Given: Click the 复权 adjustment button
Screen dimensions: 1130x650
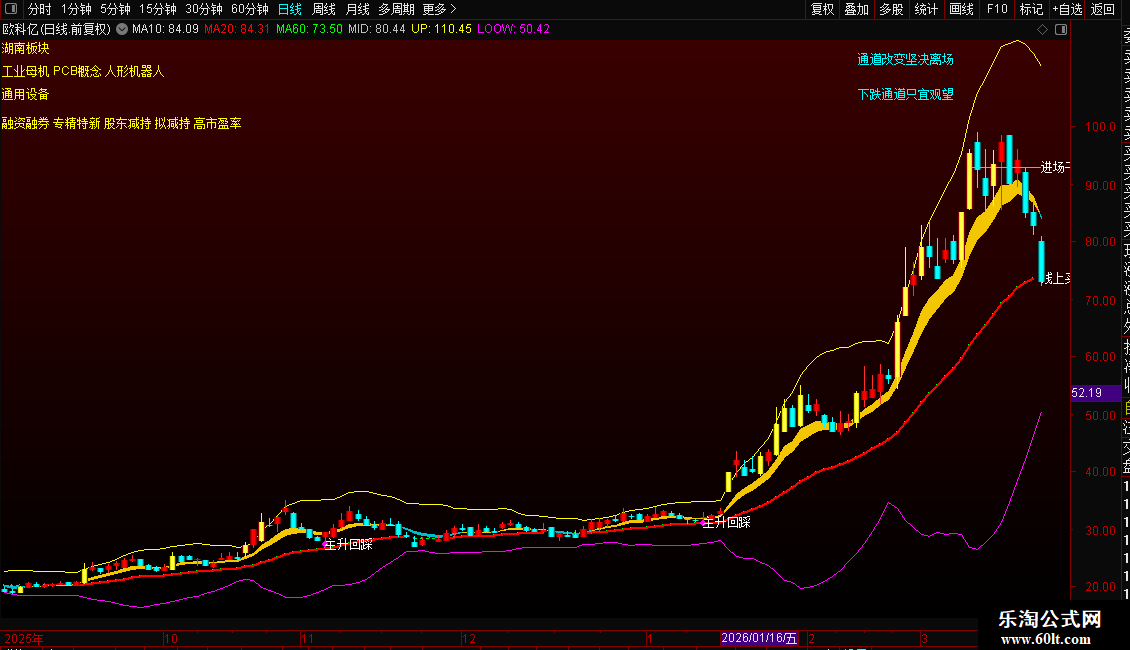Looking at the screenshot, I should coord(822,9).
